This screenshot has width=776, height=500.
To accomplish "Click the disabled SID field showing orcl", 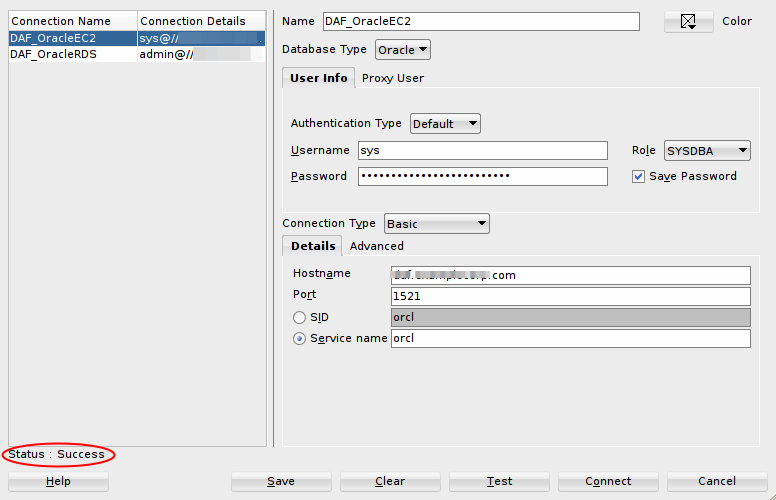I will click(571, 317).
